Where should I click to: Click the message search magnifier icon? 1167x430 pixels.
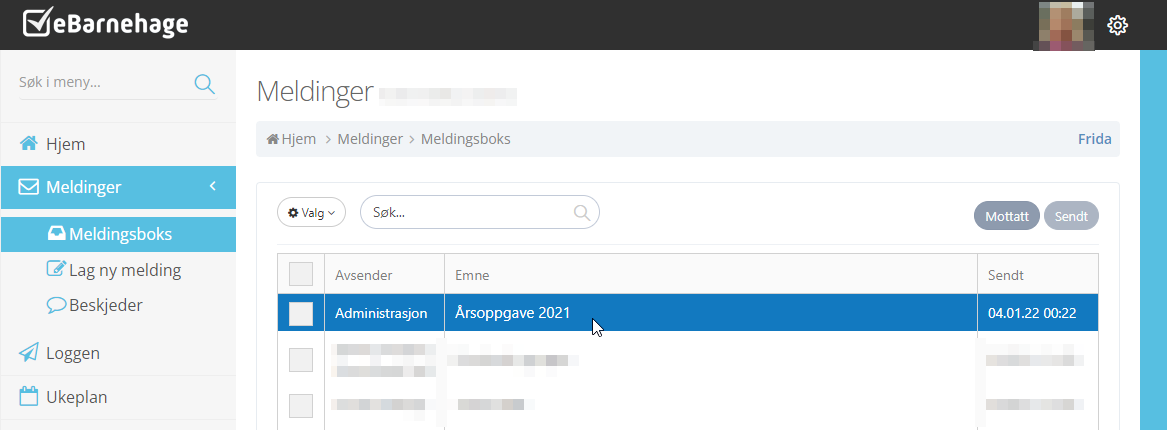tap(582, 213)
